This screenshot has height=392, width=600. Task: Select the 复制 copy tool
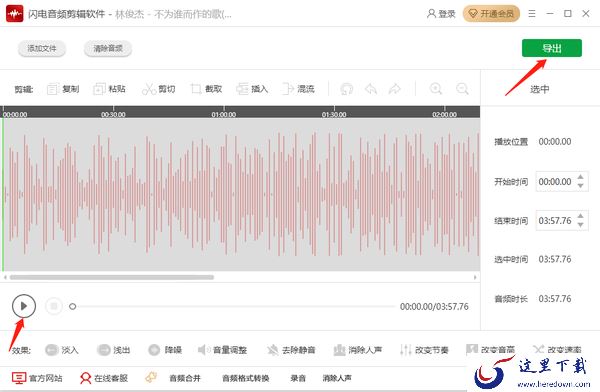click(63, 89)
